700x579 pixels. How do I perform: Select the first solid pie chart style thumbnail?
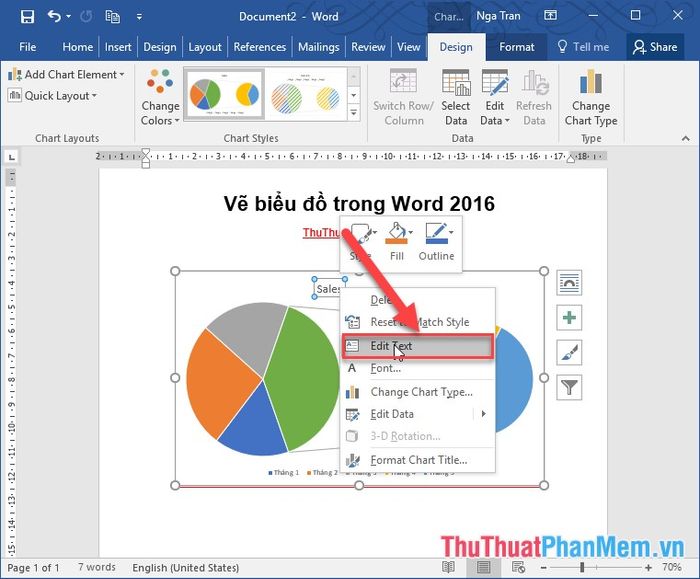(225, 94)
